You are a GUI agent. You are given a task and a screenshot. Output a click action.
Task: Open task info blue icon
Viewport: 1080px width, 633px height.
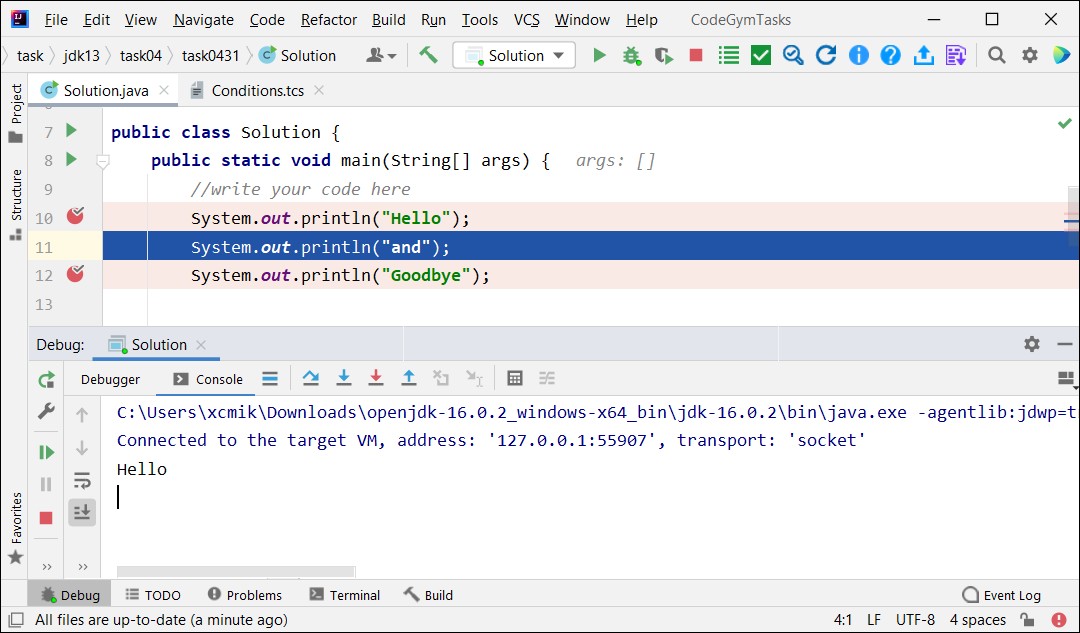pyautogui.click(x=858, y=55)
